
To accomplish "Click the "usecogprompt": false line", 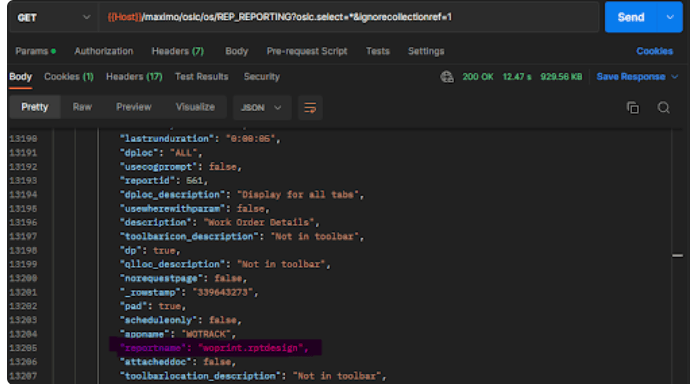I will pos(181,167).
